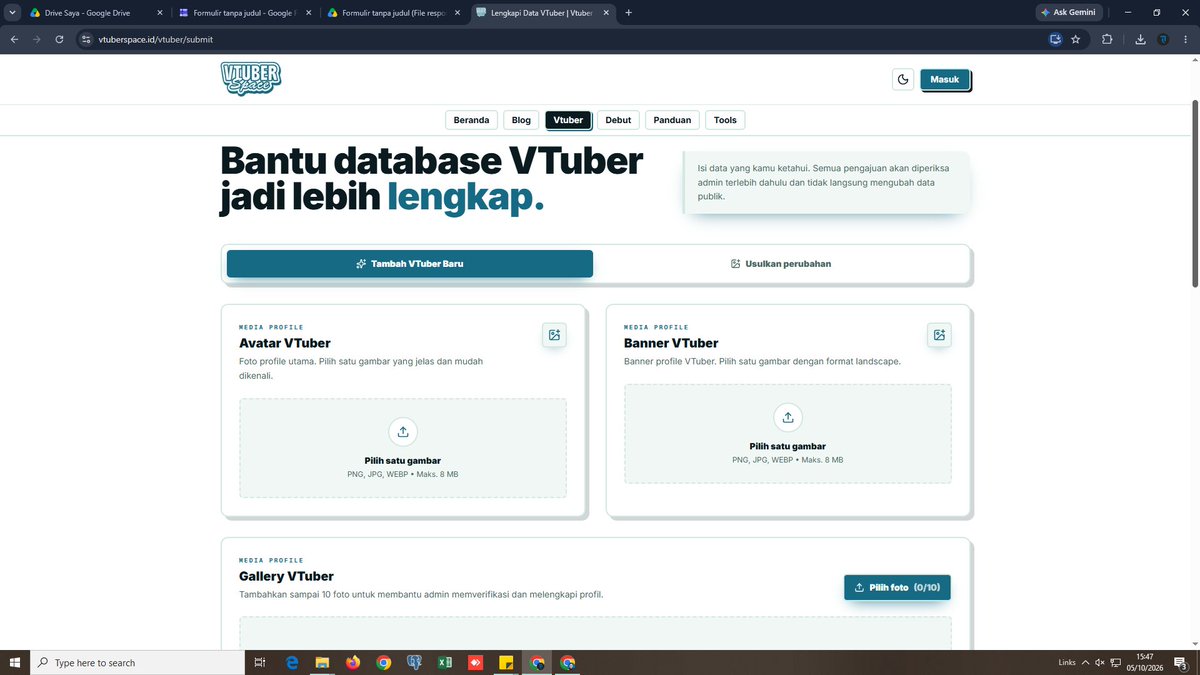Screen dimensions: 1200x675
Task: Open Sticky Notes from taskbar
Action: point(507,662)
